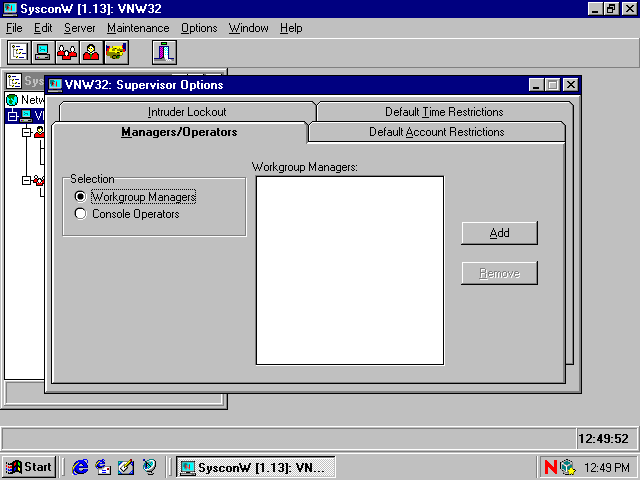640x480 pixels.
Task: Launch Internet Explorer from quick launch
Action: [x=80, y=467]
